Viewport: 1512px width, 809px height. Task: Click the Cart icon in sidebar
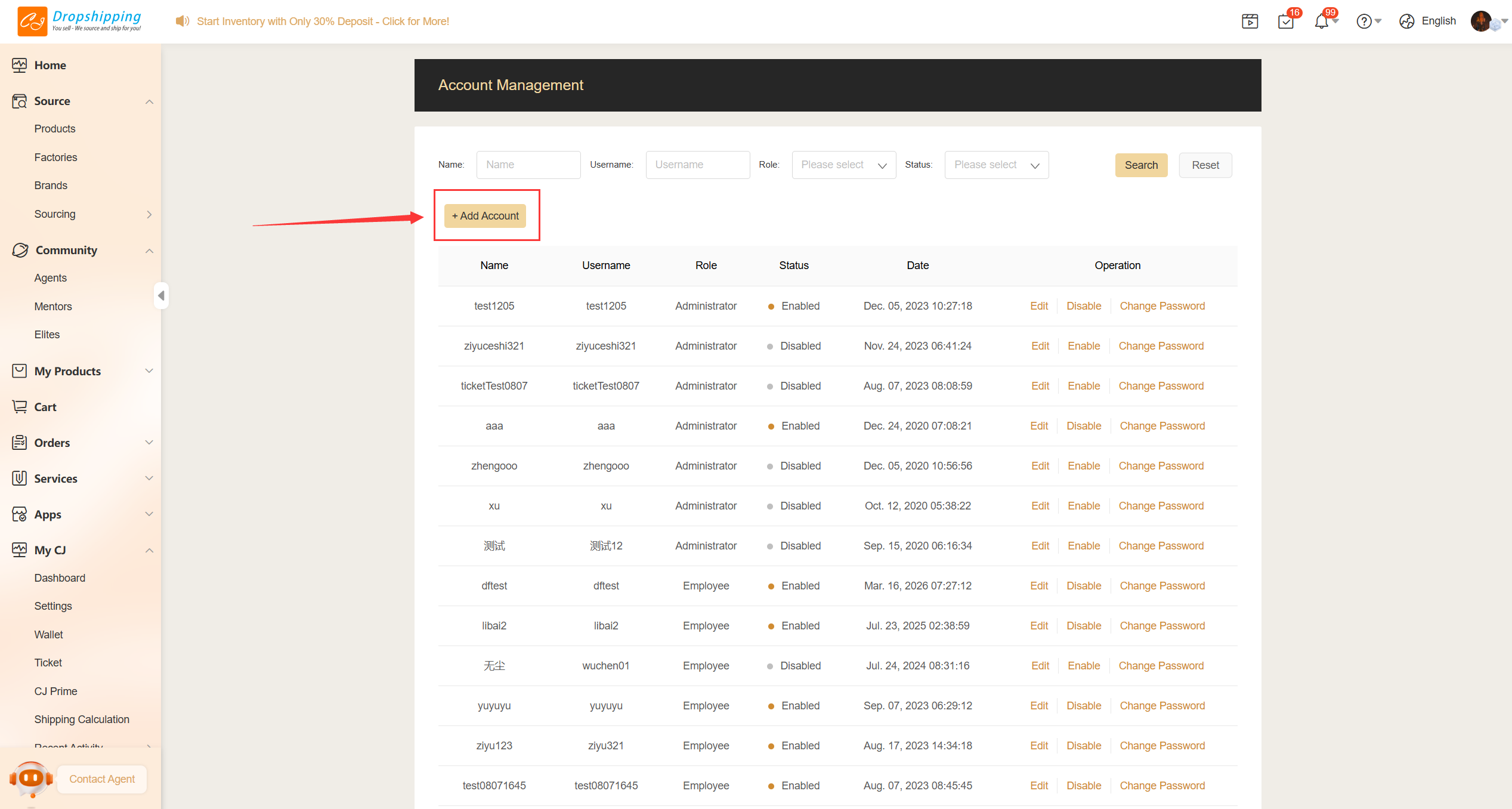(x=20, y=407)
